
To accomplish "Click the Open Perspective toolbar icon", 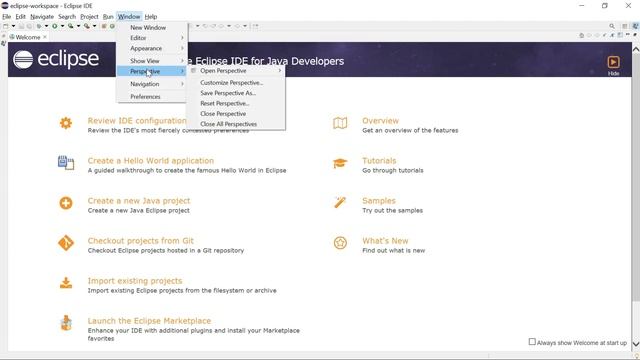I will pyautogui.click(x=624, y=26).
